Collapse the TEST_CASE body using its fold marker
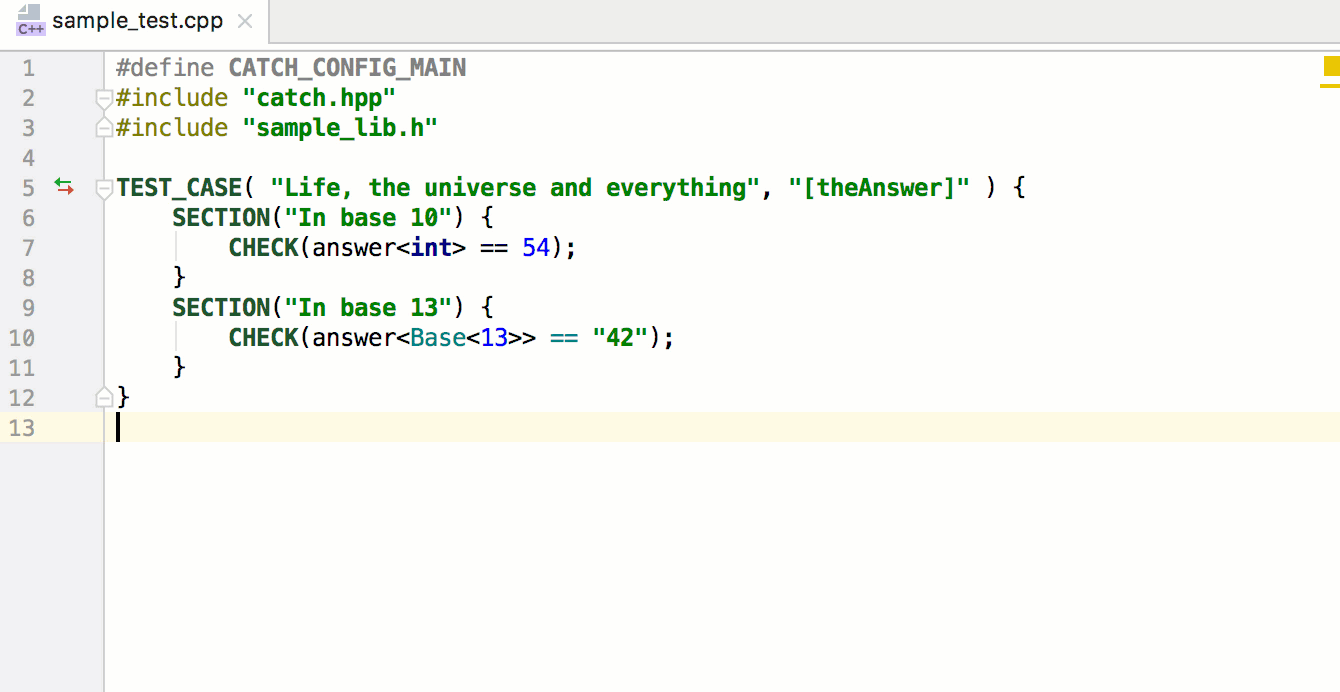The height and width of the screenshot is (692, 1340). (x=104, y=187)
